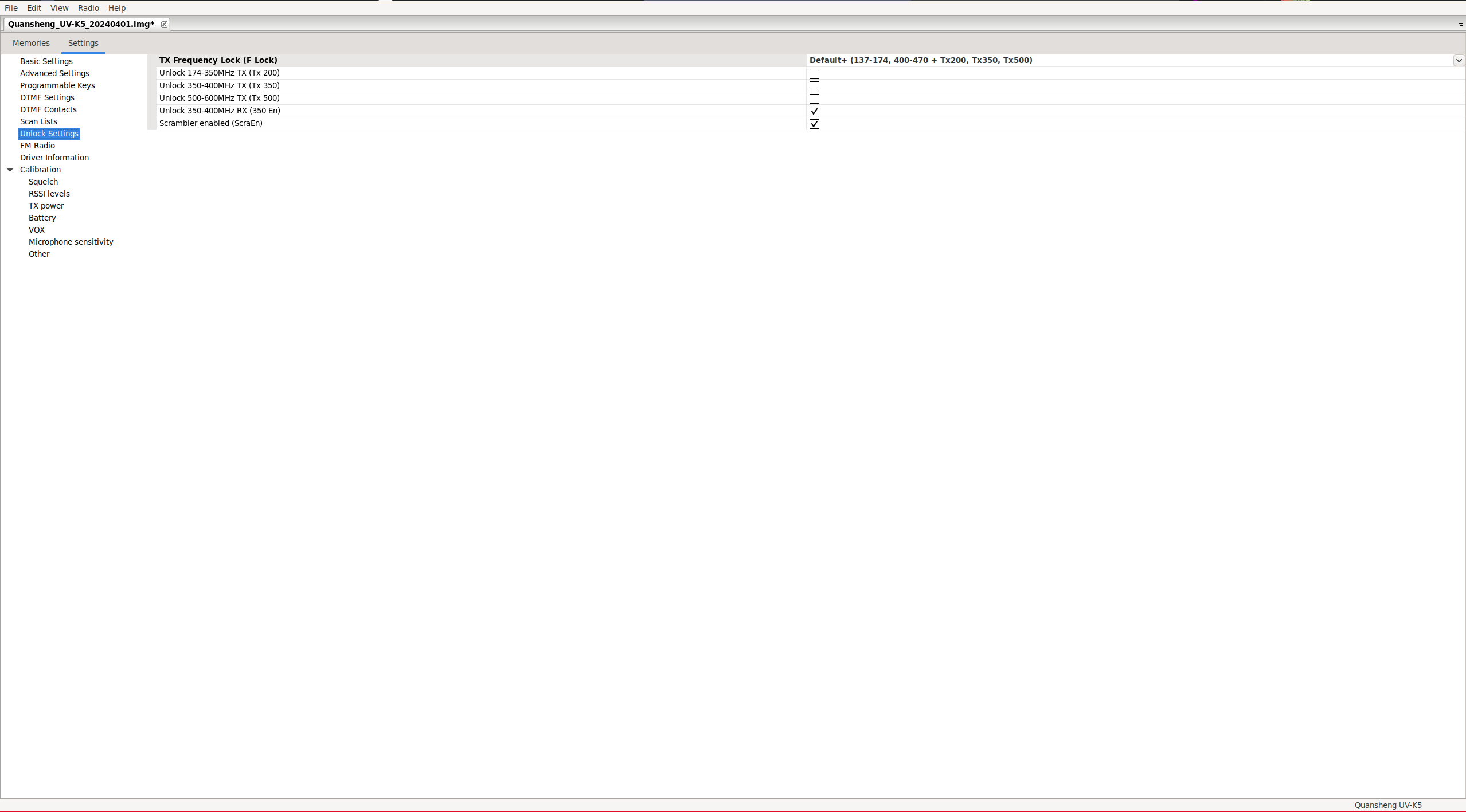Enable Unlock 350-400MHz TX checkbox
The width and height of the screenshot is (1466, 812).
[814, 86]
